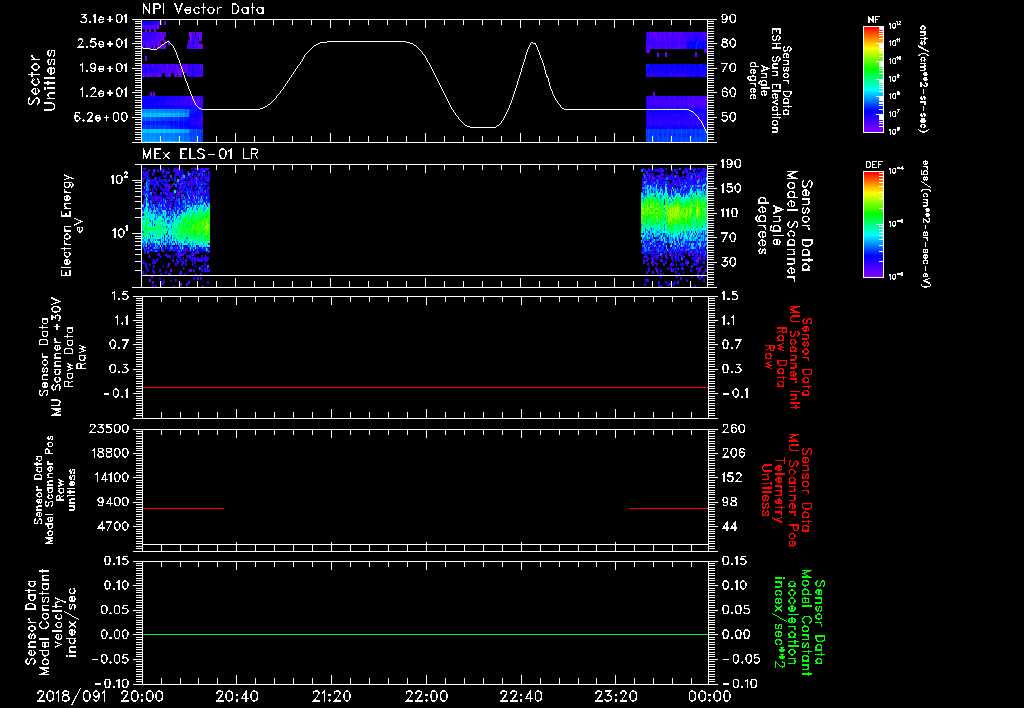Click the 'ergs/(cm**2-sr-sec-eV)' units label
The height and width of the screenshot is (708, 1024).
[926, 224]
